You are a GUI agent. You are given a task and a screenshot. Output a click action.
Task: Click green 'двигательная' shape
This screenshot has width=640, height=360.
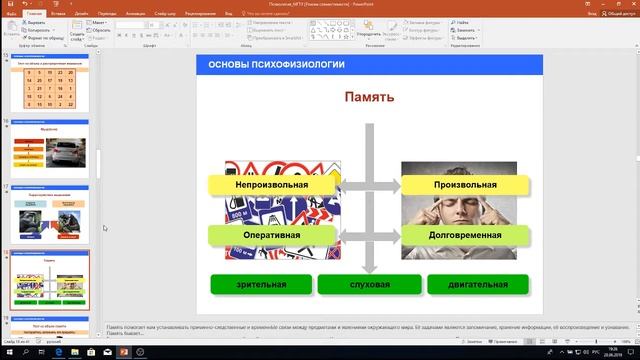[478, 284]
